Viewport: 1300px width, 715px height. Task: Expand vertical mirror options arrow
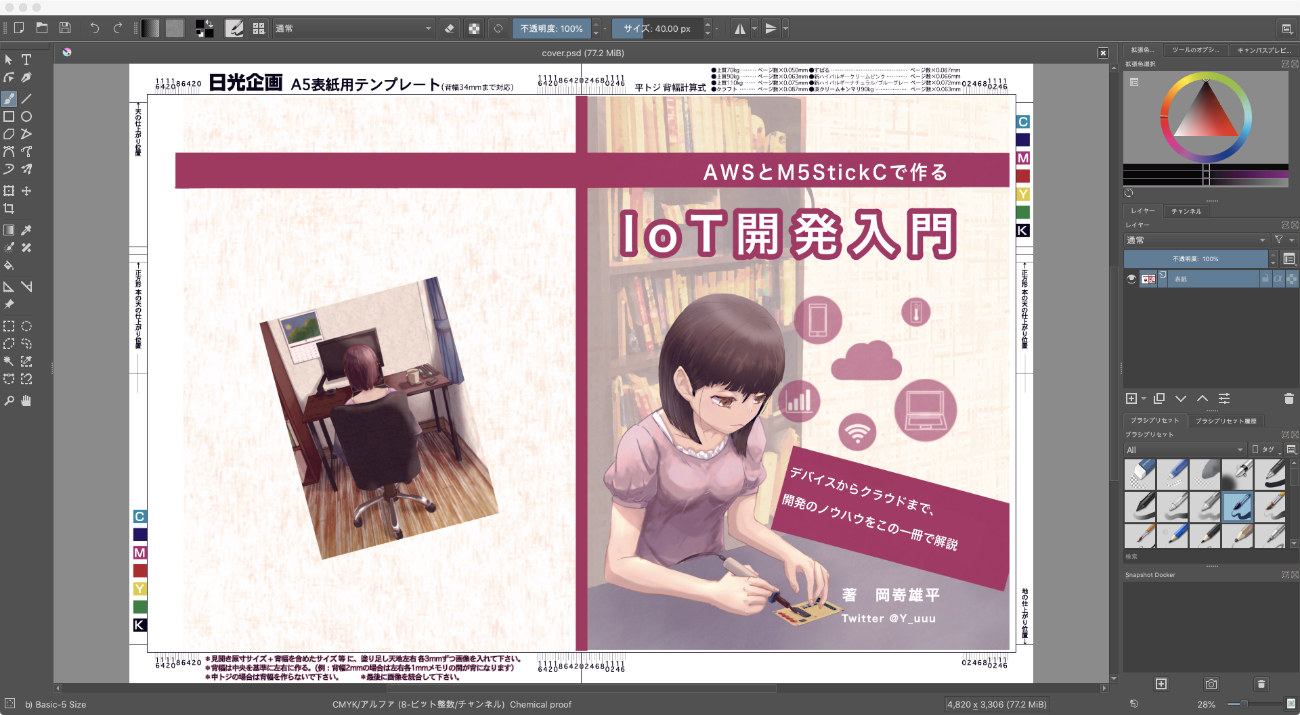(785, 28)
